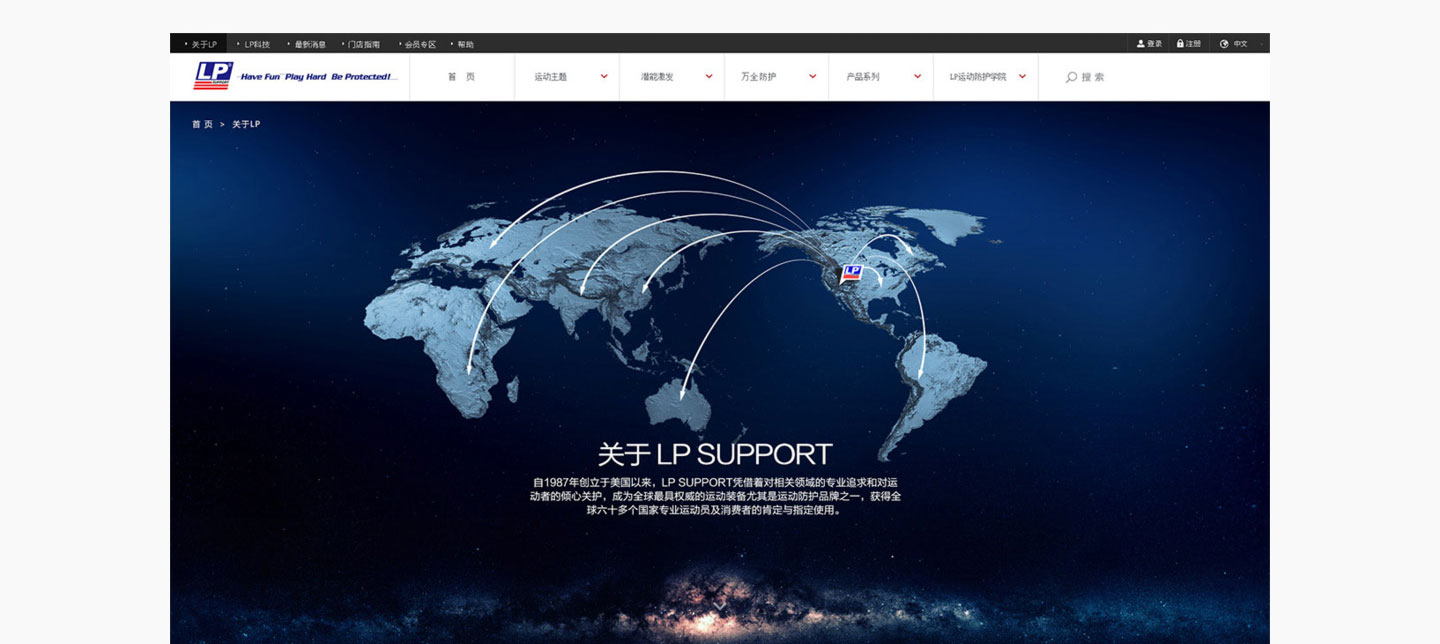Image resolution: width=1440 pixels, height=644 pixels.
Task: Click the lock icon beside 注册
Action: pos(1180,44)
